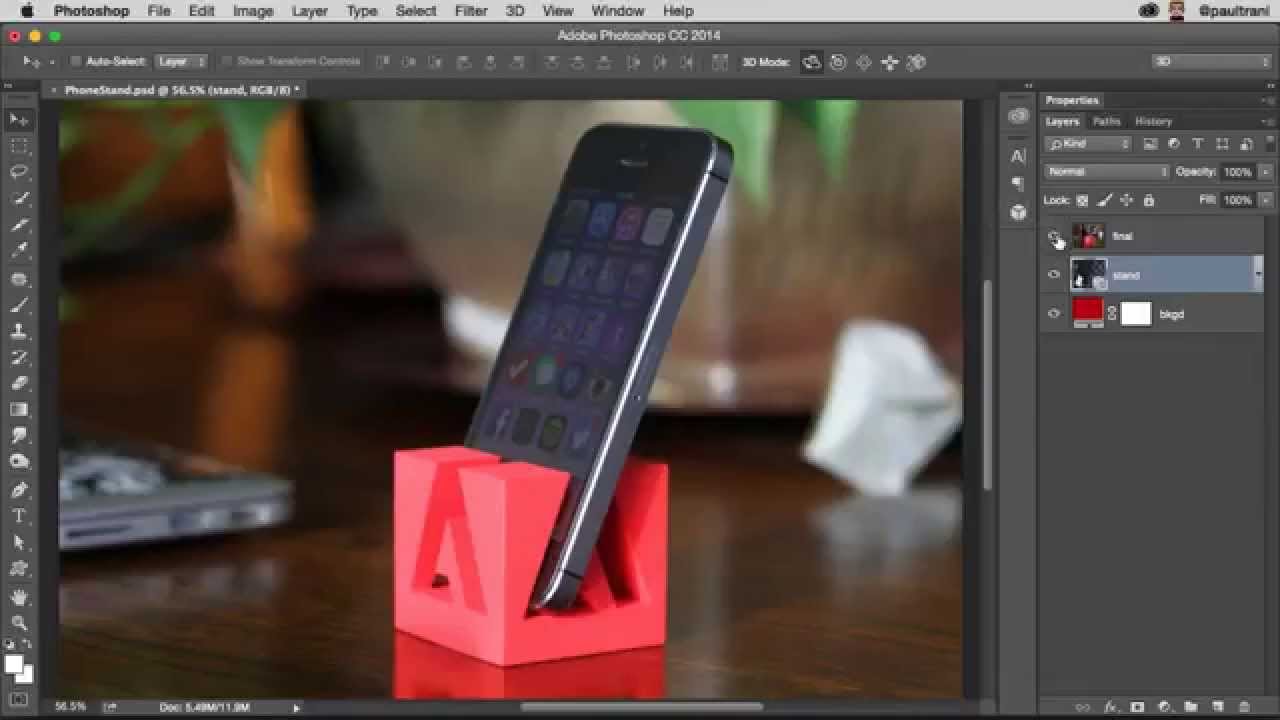Toggle visibility of the final layer

pyautogui.click(x=1054, y=236)
